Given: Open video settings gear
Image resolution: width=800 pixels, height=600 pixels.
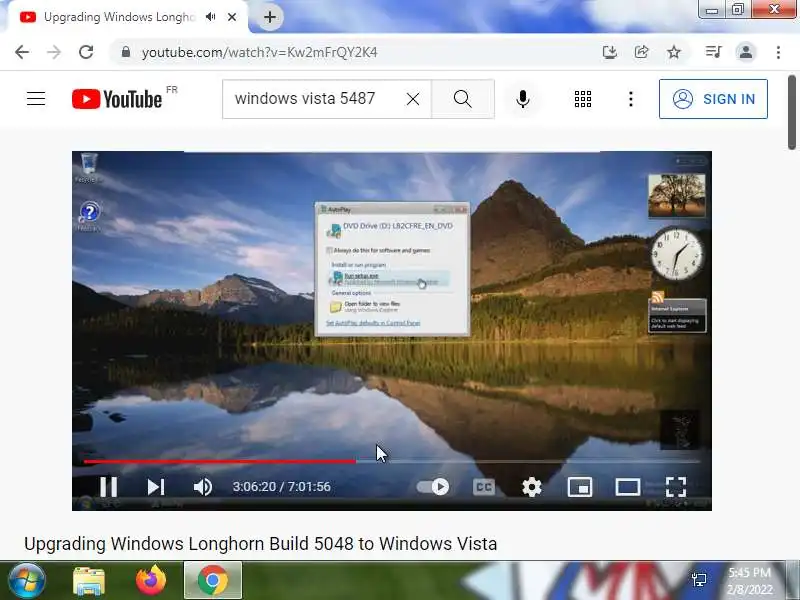Looking at the screenshot, I should tap(532, 487).
